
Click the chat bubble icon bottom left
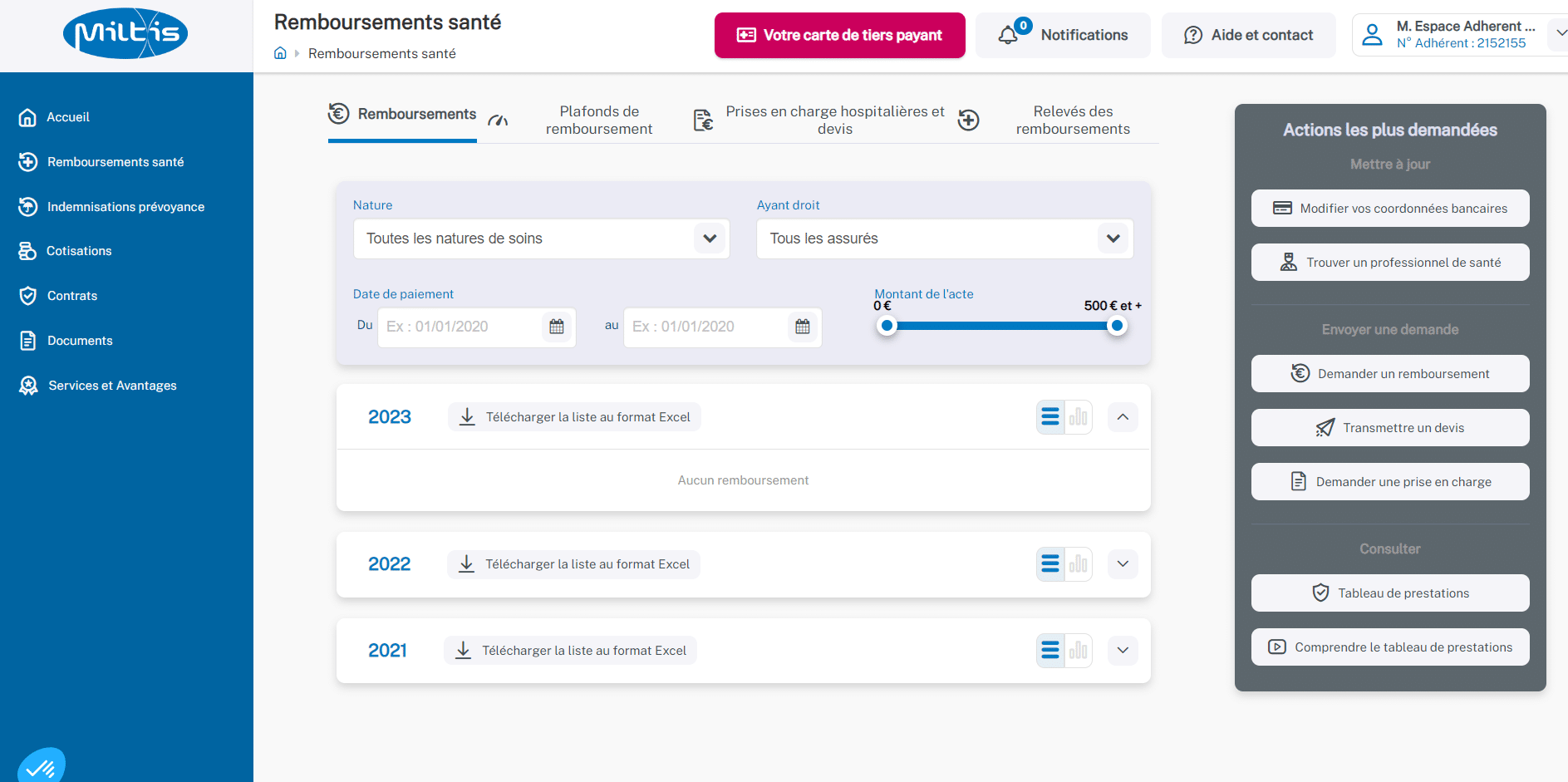click(40, 766)
